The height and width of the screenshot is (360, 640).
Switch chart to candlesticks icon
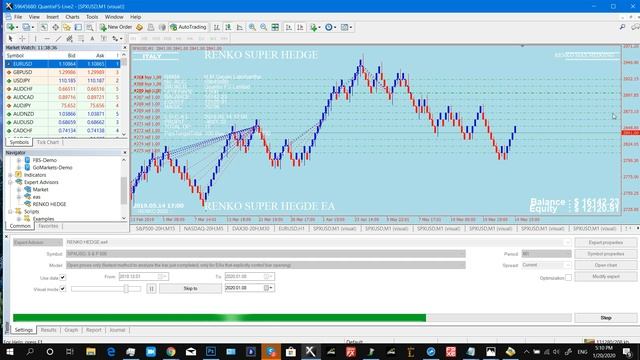pos(228,27)
